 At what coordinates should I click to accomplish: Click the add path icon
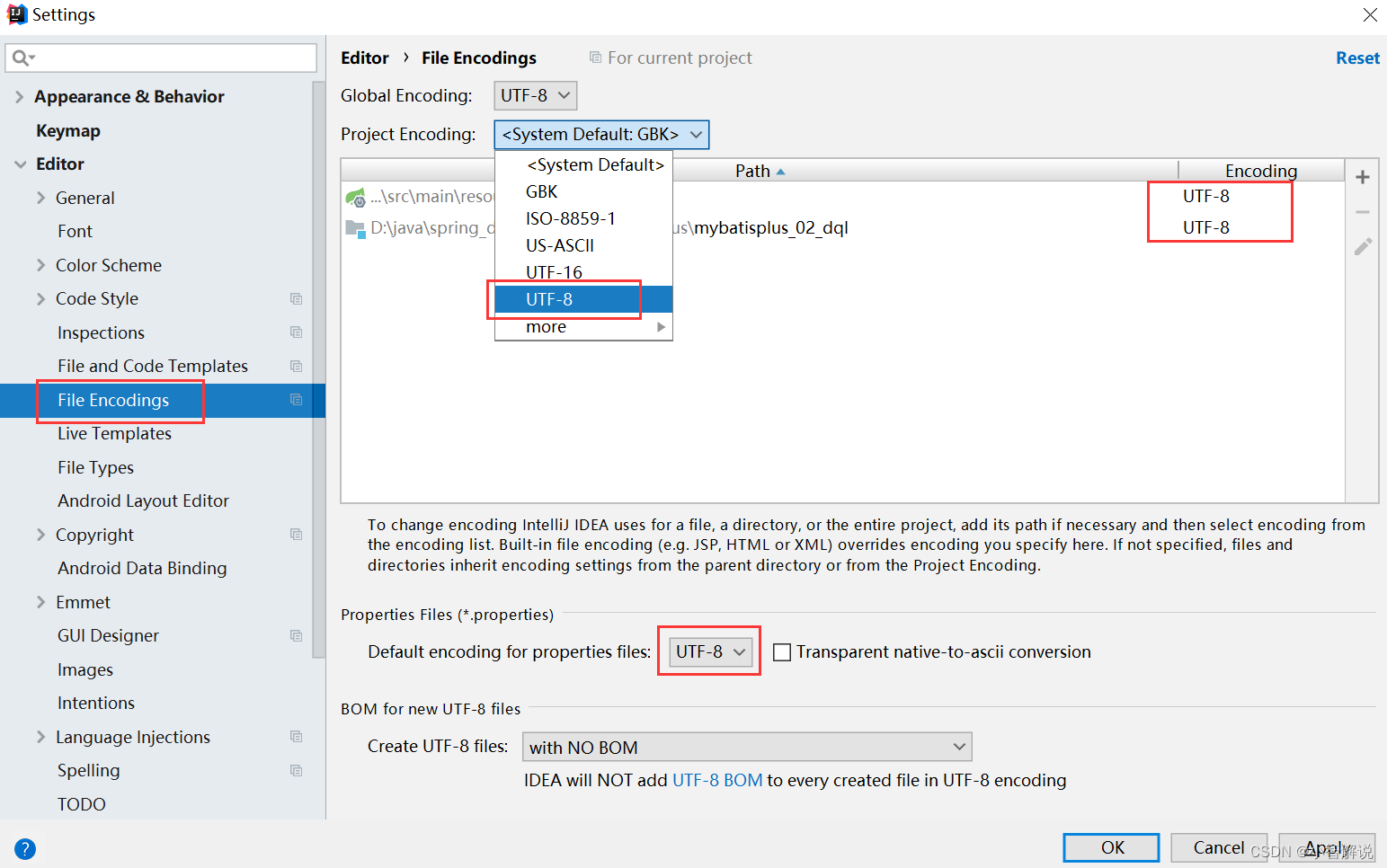(x=1362, y=176)
